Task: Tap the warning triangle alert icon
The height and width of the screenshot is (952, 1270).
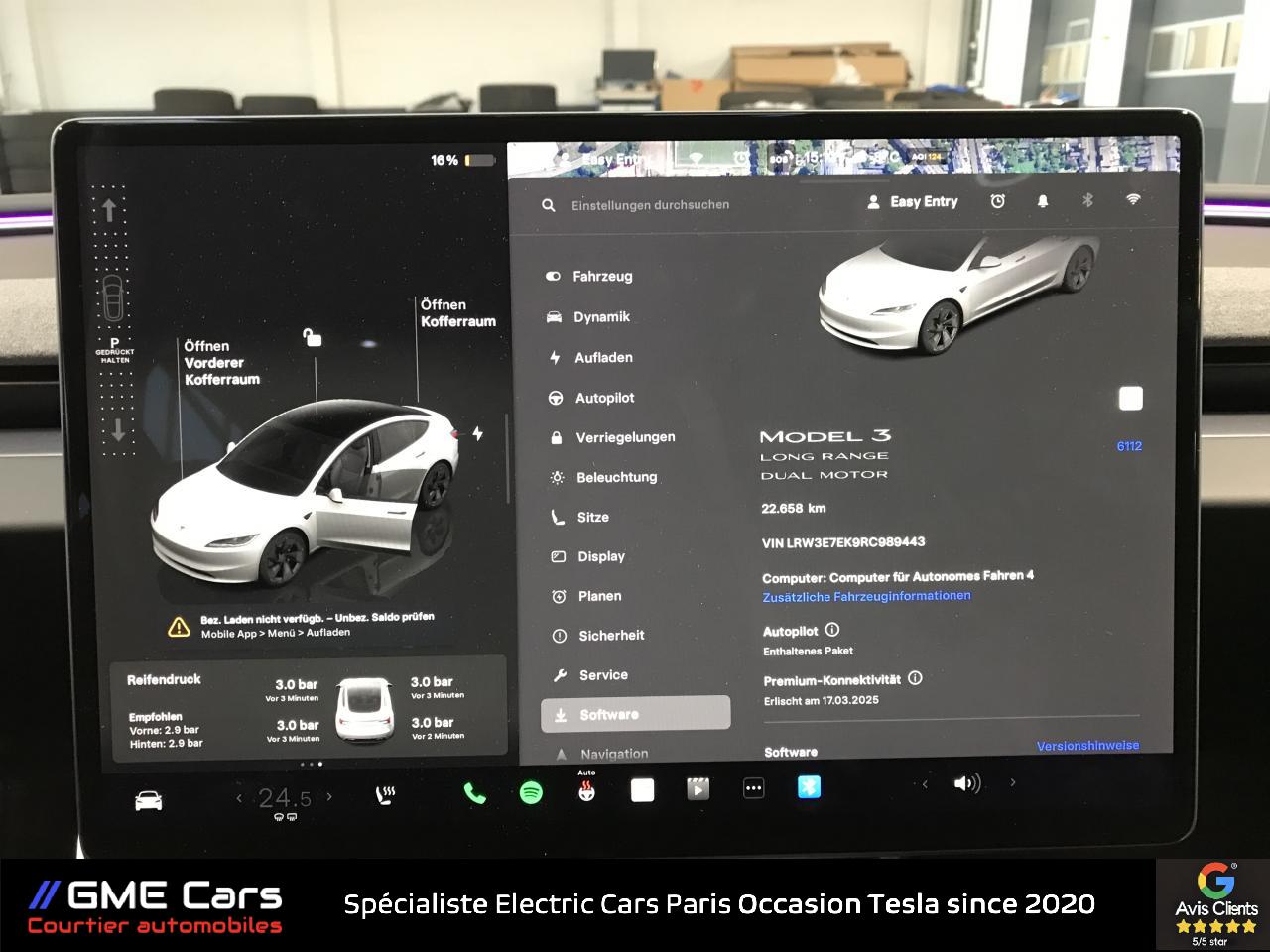Action: click(179, 626)
